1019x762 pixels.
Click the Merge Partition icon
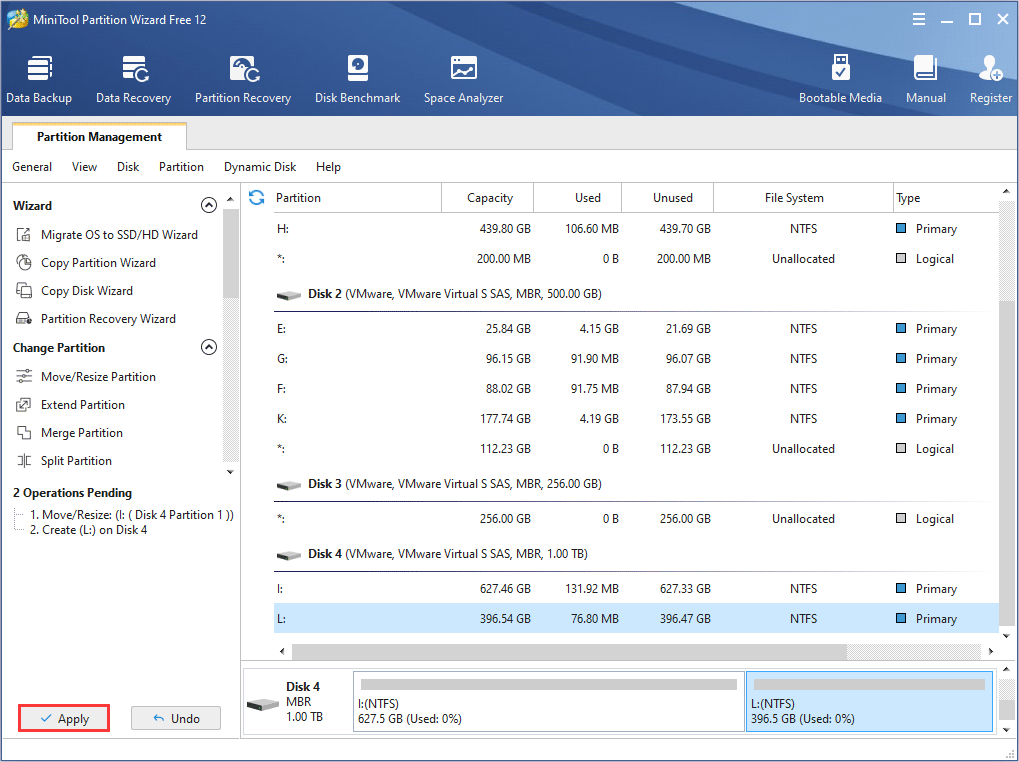click(x=24, y=433)
